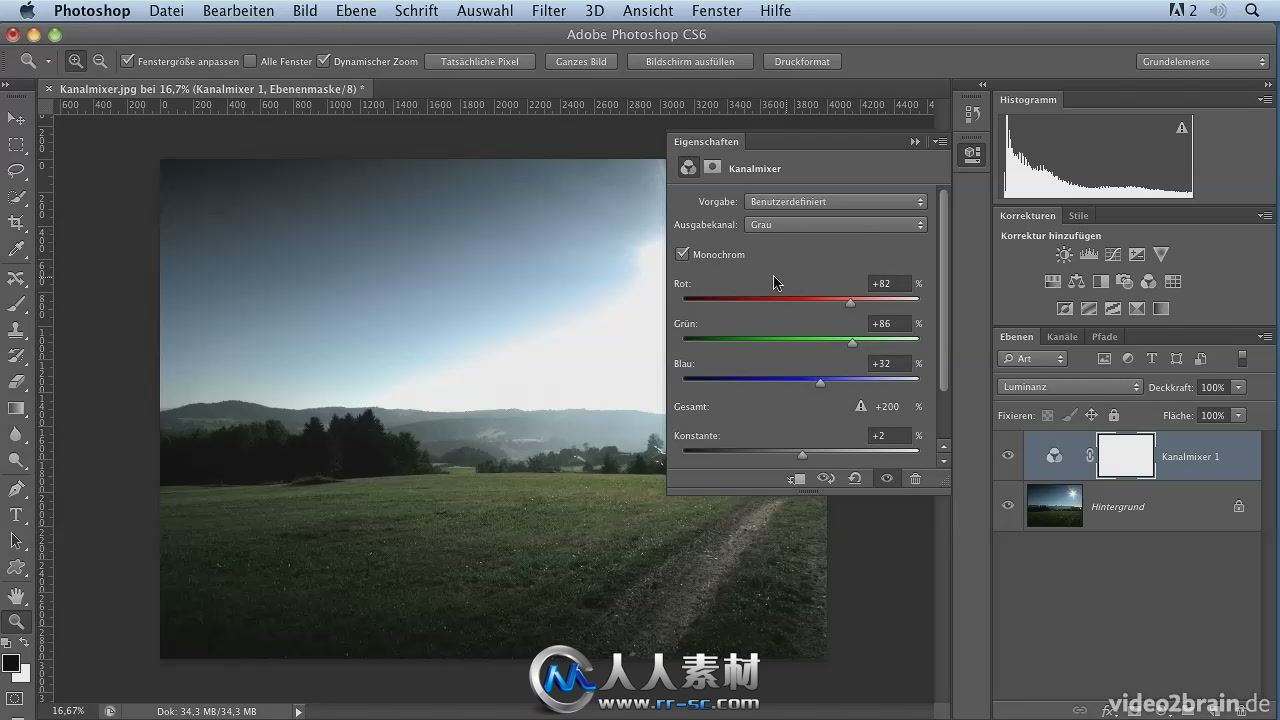The width and height of the screenshot is (1280, 720).
Task: Click the Druckformat button
Action: pos(802,61)
